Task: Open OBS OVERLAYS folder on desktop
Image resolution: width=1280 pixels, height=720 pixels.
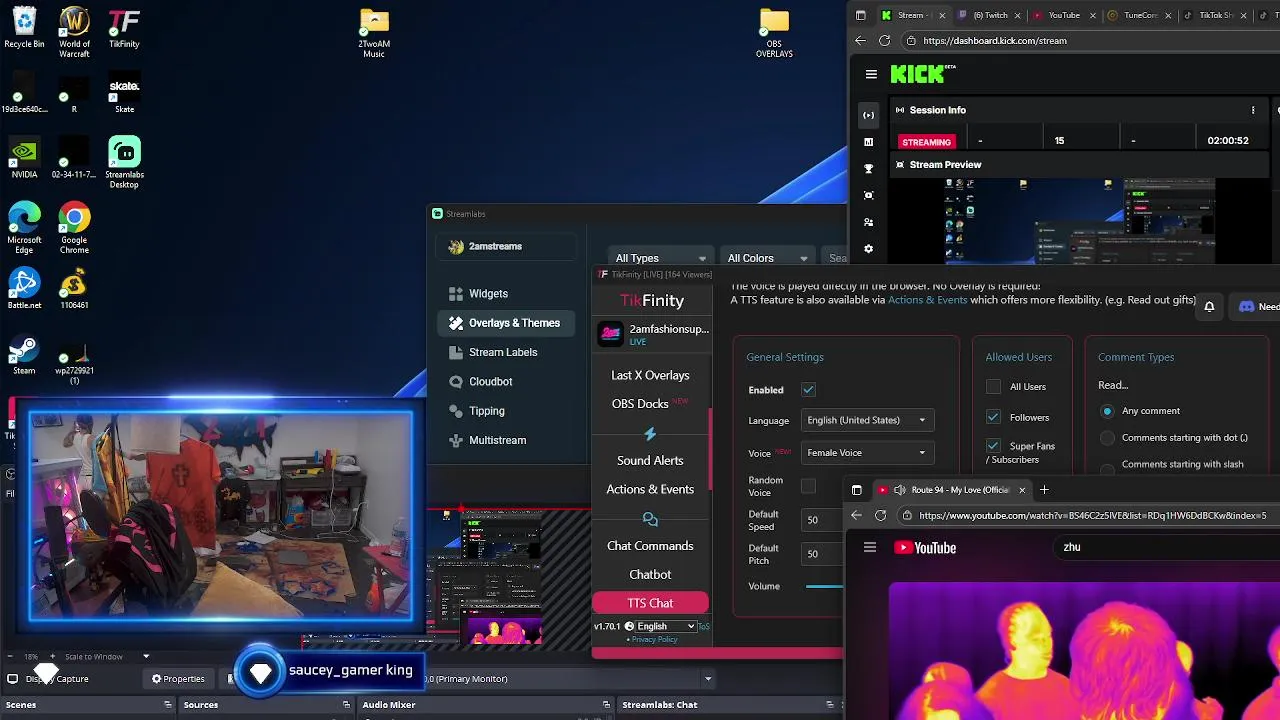Action: (x=774, y=33)
